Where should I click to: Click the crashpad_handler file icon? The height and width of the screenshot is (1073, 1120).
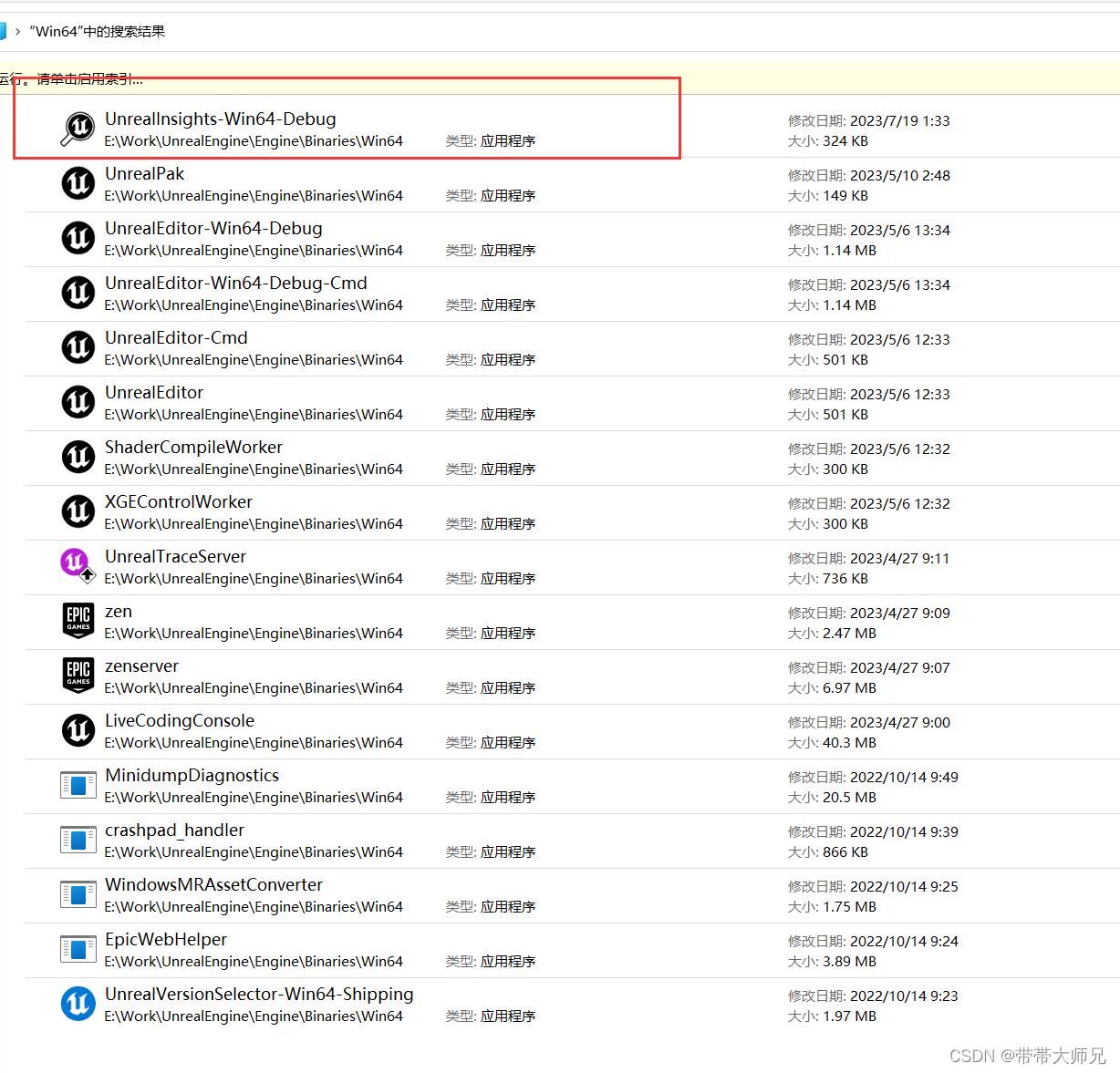coord(78,840)
